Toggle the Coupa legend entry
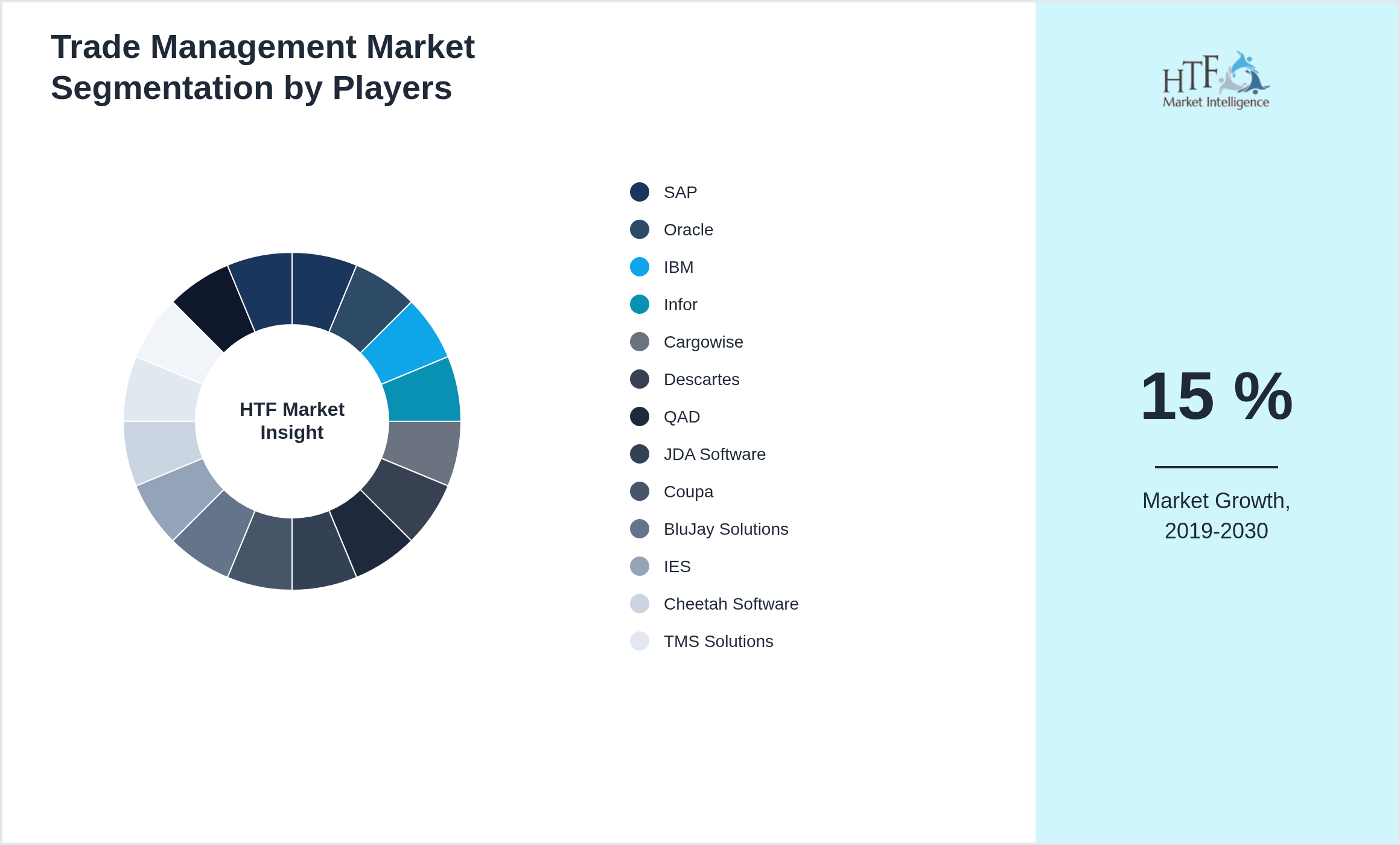The image size is (1400, 845). pyautogui.click(x=689, y=491)
